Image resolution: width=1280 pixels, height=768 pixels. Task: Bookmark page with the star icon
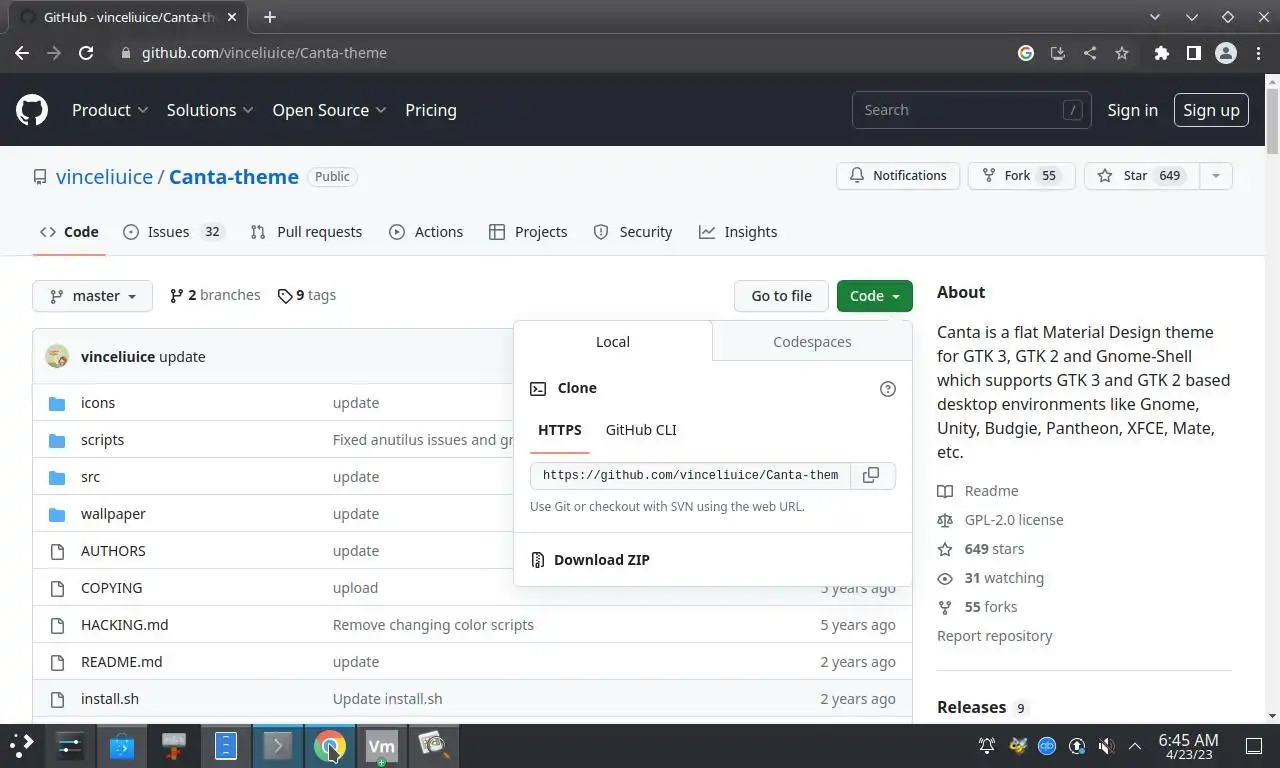click(x=1122, y=53)
